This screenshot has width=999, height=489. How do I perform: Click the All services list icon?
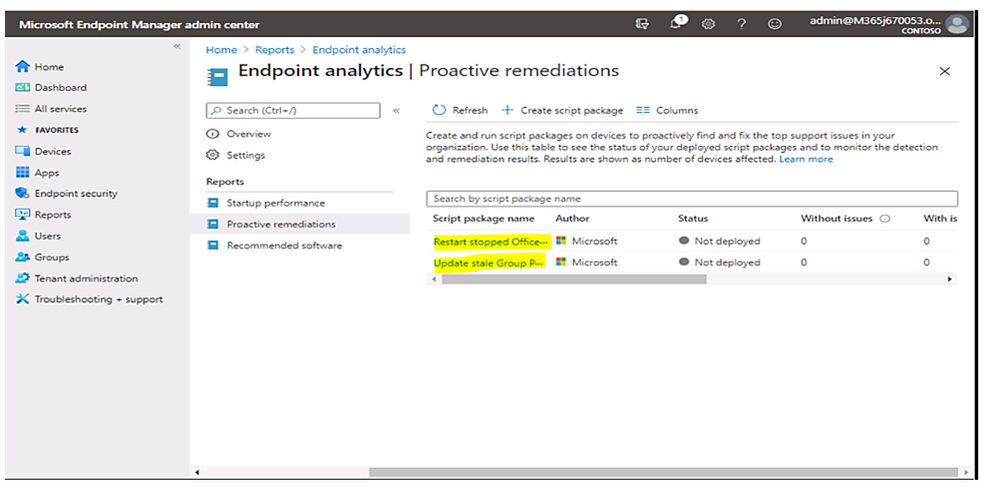point(23,109)
